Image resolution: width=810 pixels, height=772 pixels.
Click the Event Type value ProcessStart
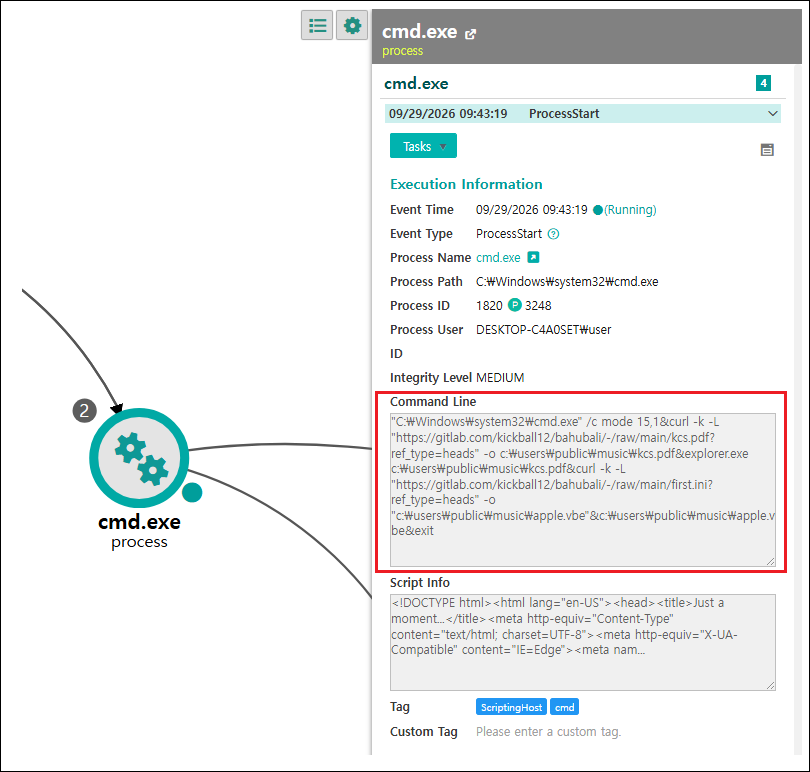pos(509,234)
